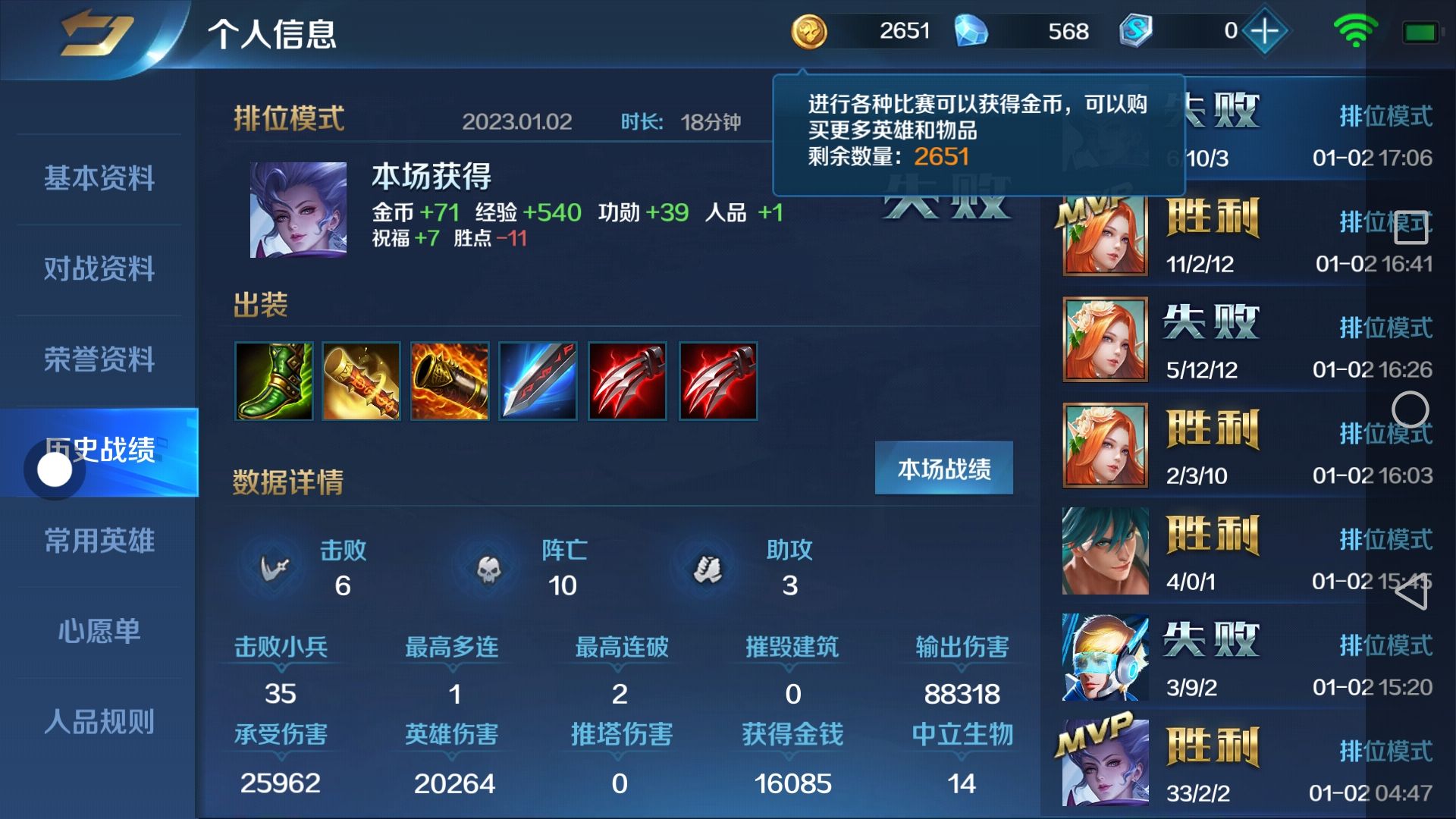Viewport: 1456px width, 819px height.
Task: Tap the purple-haired hero portrait
Action: pos(298,209)
